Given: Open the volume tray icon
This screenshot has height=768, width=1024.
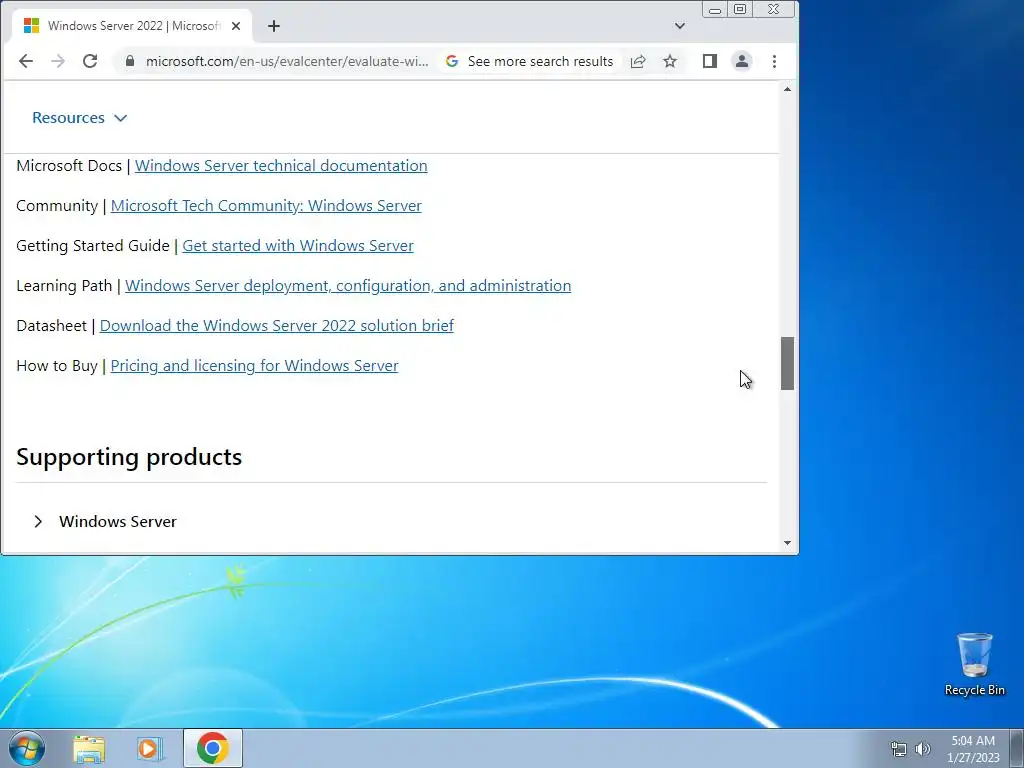Looking at the screenshot, I should click(x=923, y=749).
